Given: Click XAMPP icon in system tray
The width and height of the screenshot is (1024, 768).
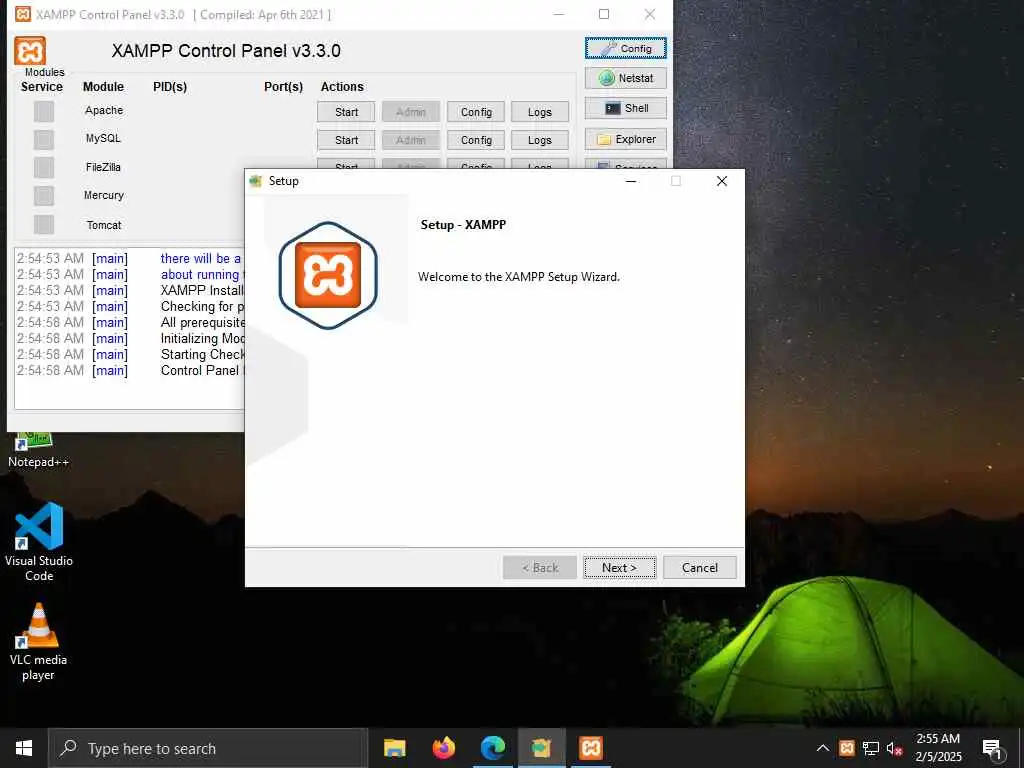Looking at the screenshot, I should coord(847,748).
